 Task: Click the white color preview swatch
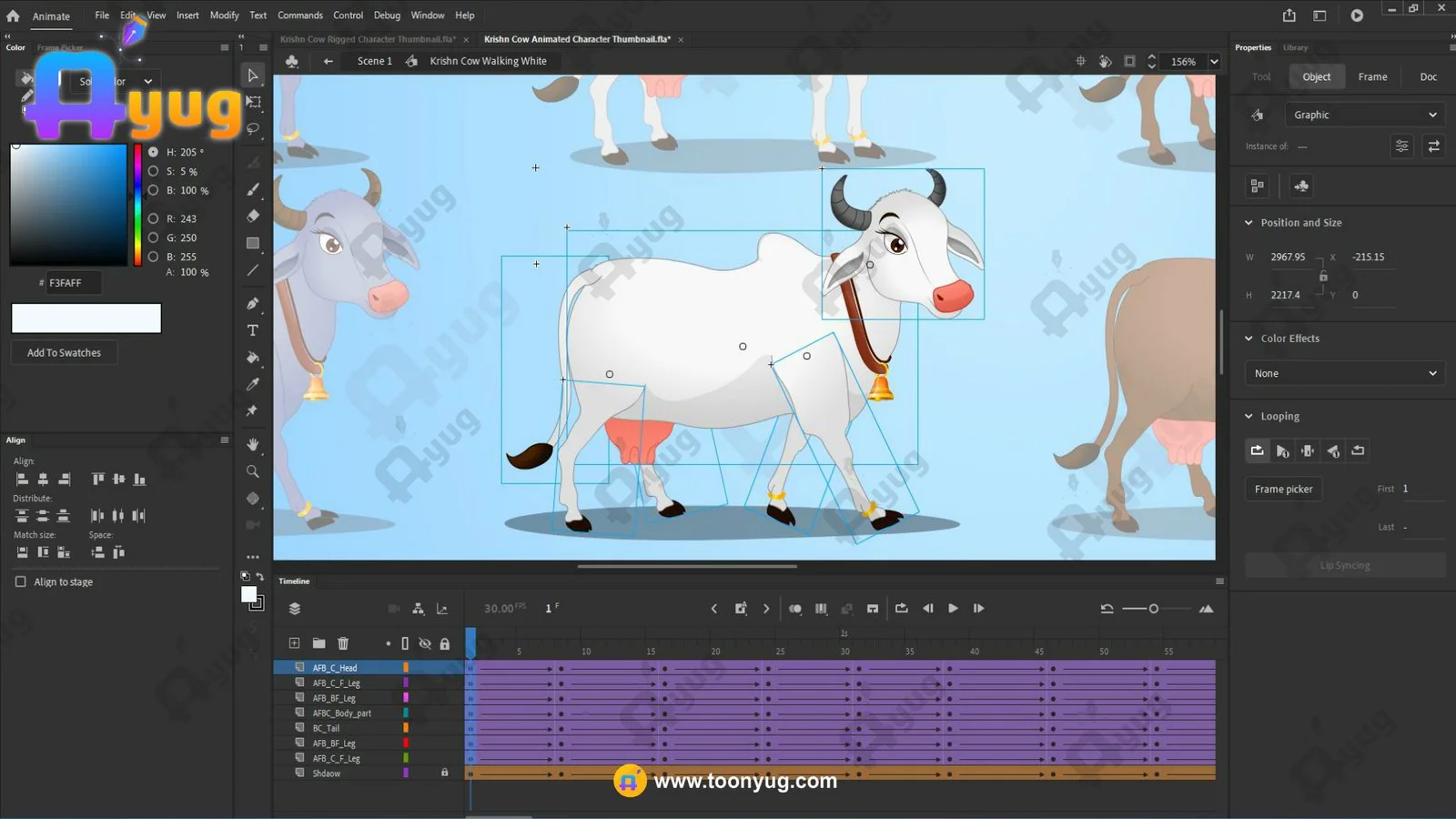pos(86,318)
